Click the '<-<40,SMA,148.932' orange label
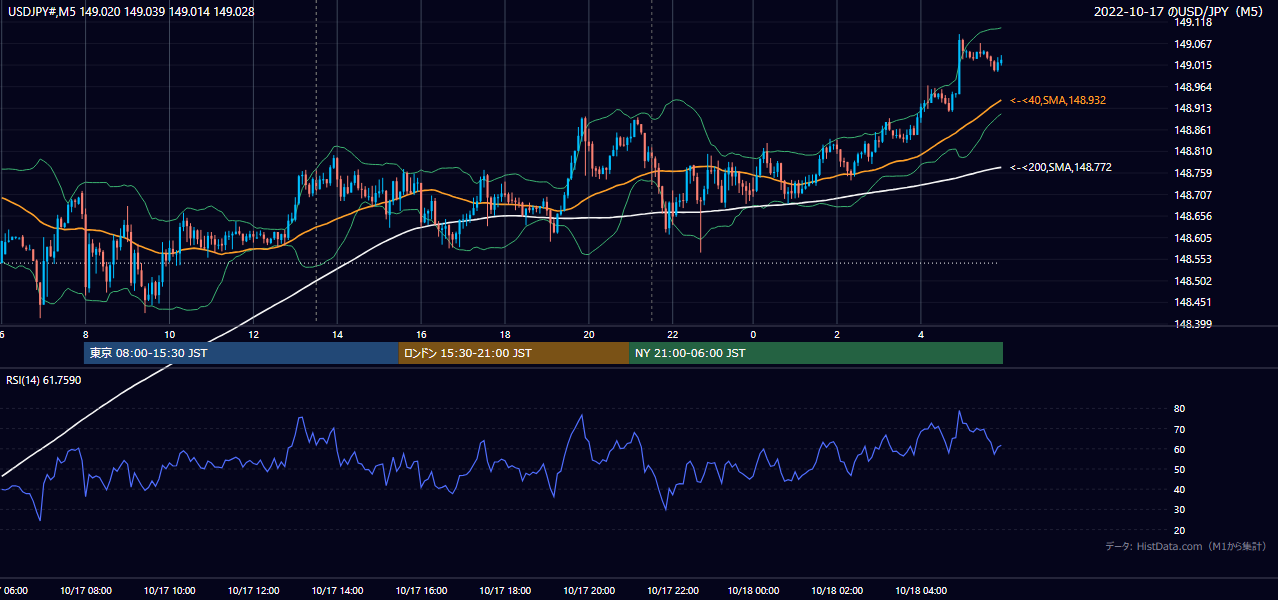 pos(1057,101)
